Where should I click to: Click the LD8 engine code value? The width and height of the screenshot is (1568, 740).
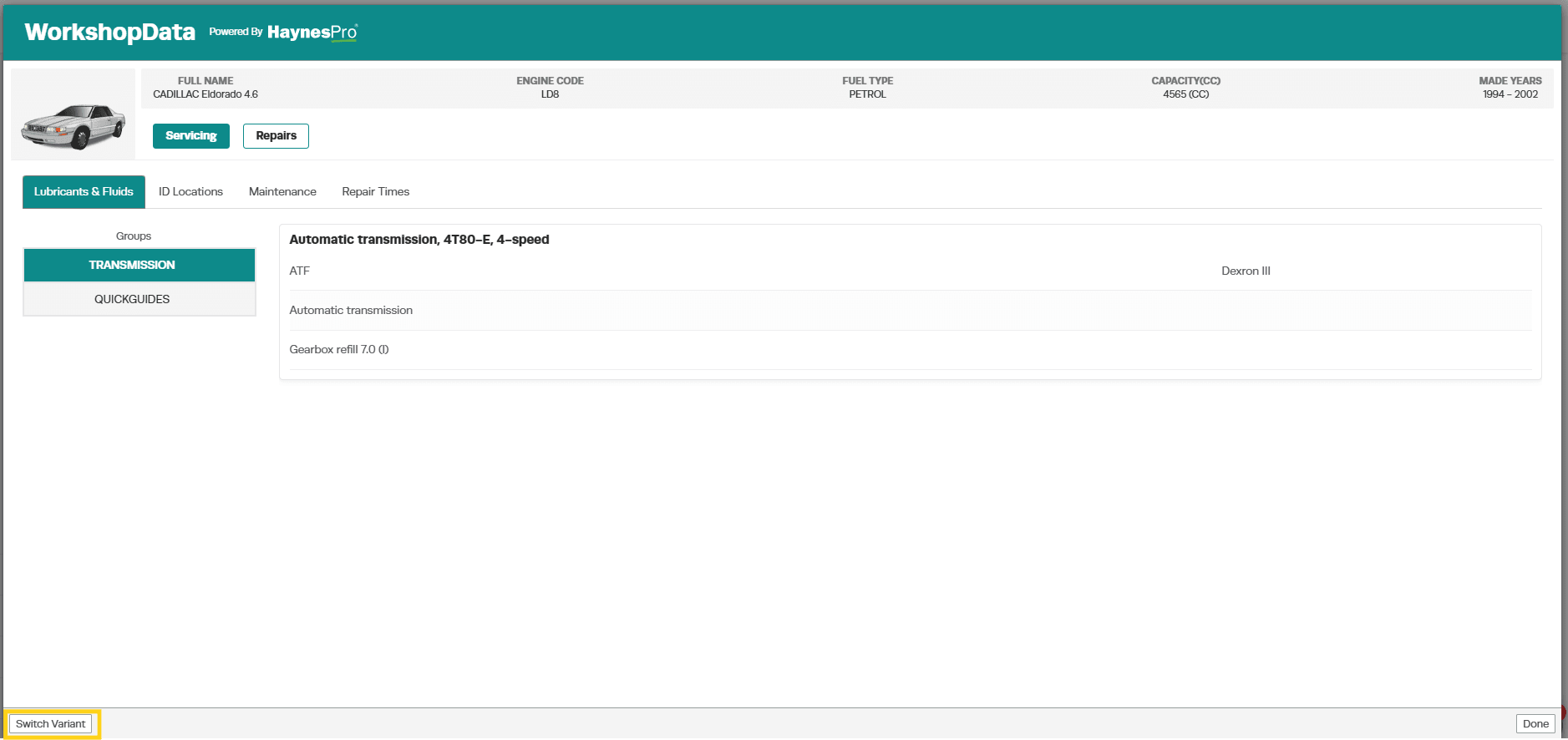(x=550, y=94)
